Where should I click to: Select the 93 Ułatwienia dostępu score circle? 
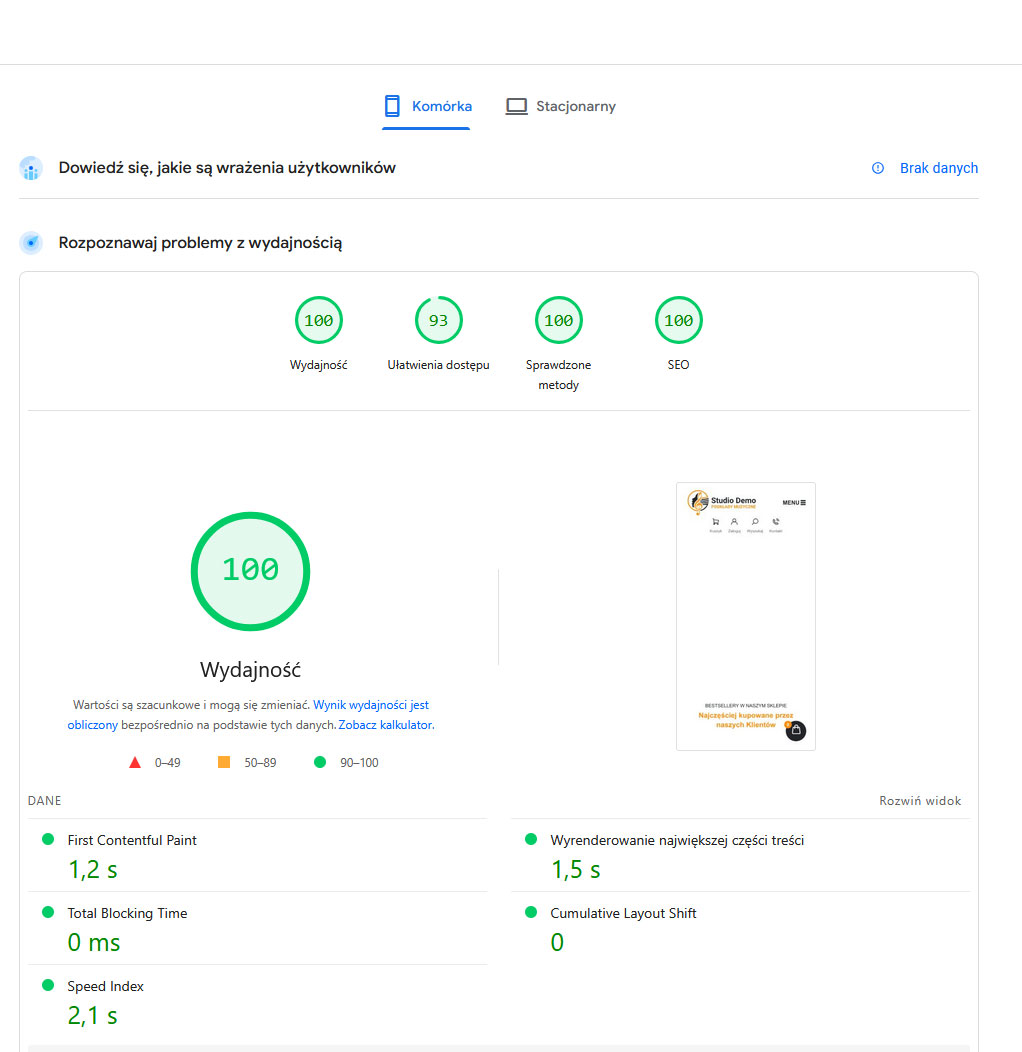click(x=438, y=320)
